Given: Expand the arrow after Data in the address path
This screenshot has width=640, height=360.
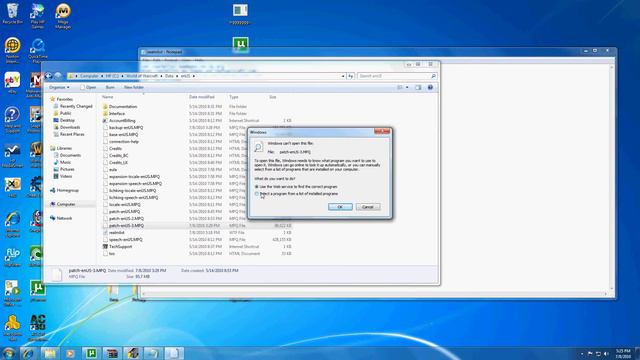Looking at the screenshot, I should pos(177,76).
